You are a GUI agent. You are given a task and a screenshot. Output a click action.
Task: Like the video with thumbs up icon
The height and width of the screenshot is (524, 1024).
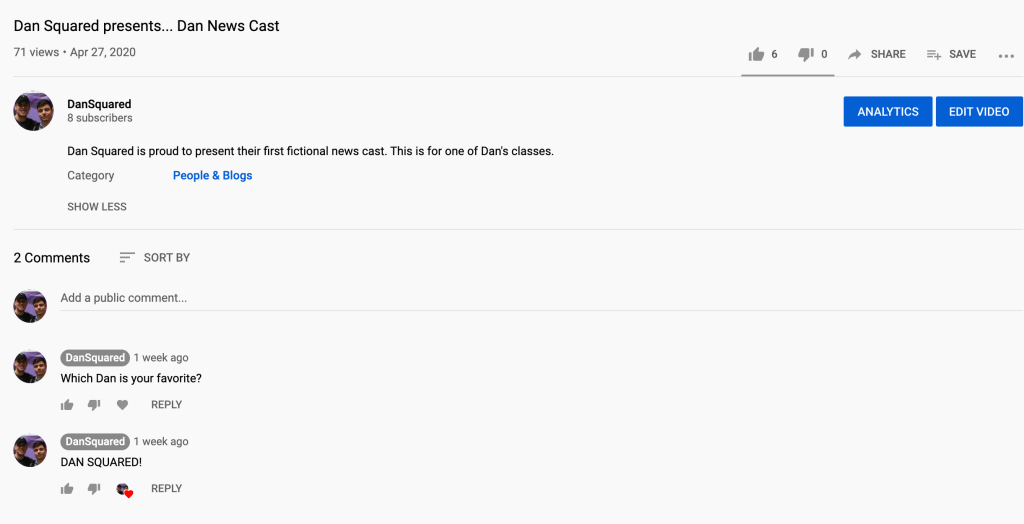[756, 54]
